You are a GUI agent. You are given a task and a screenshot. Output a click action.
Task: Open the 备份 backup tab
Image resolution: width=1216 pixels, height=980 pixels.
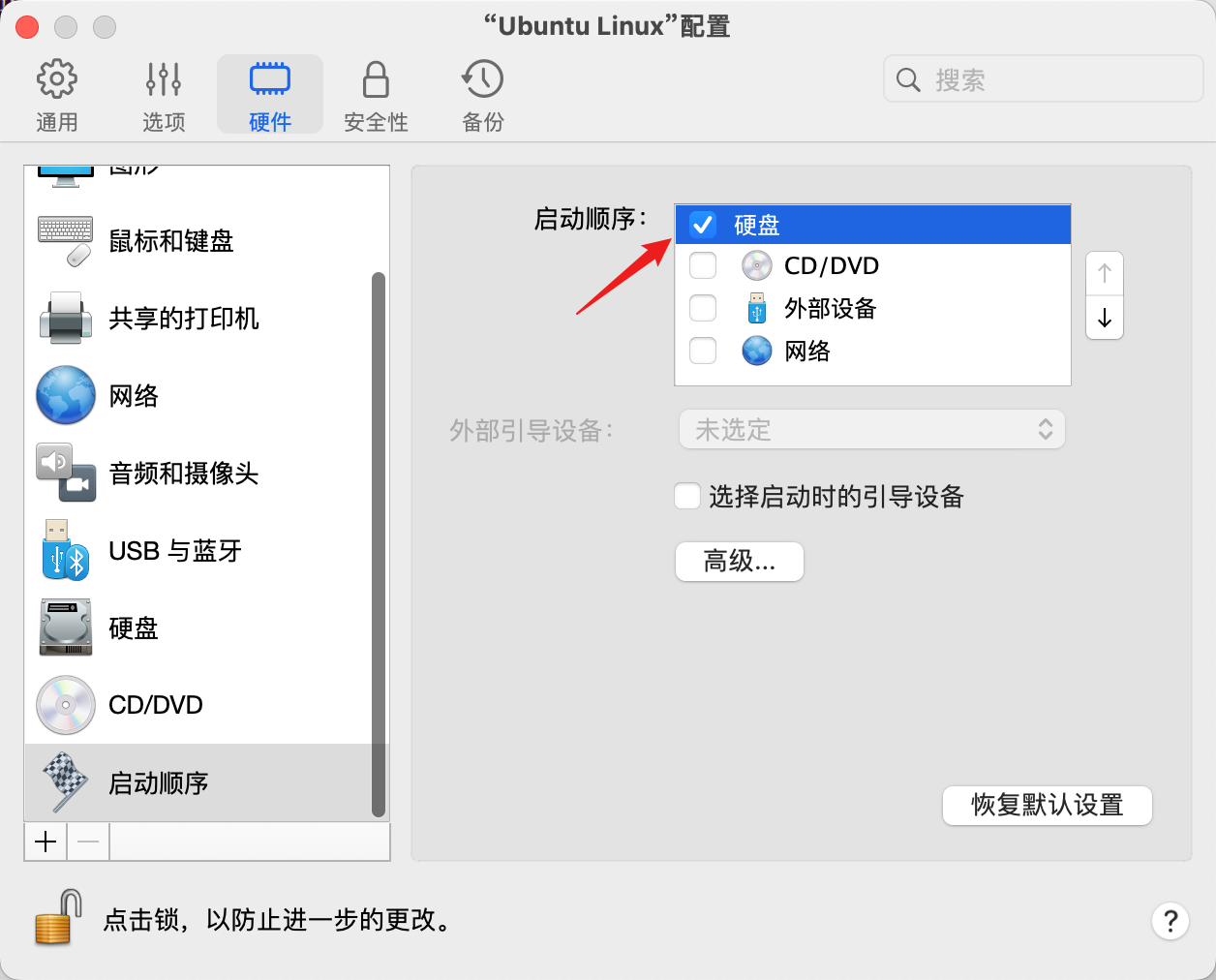point(482,95)
